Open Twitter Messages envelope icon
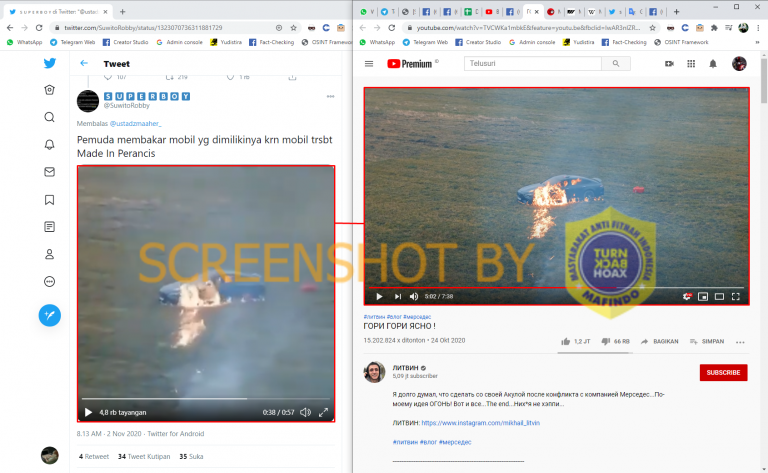The height and width of the screenshot is (473, 768). (49, 172)
